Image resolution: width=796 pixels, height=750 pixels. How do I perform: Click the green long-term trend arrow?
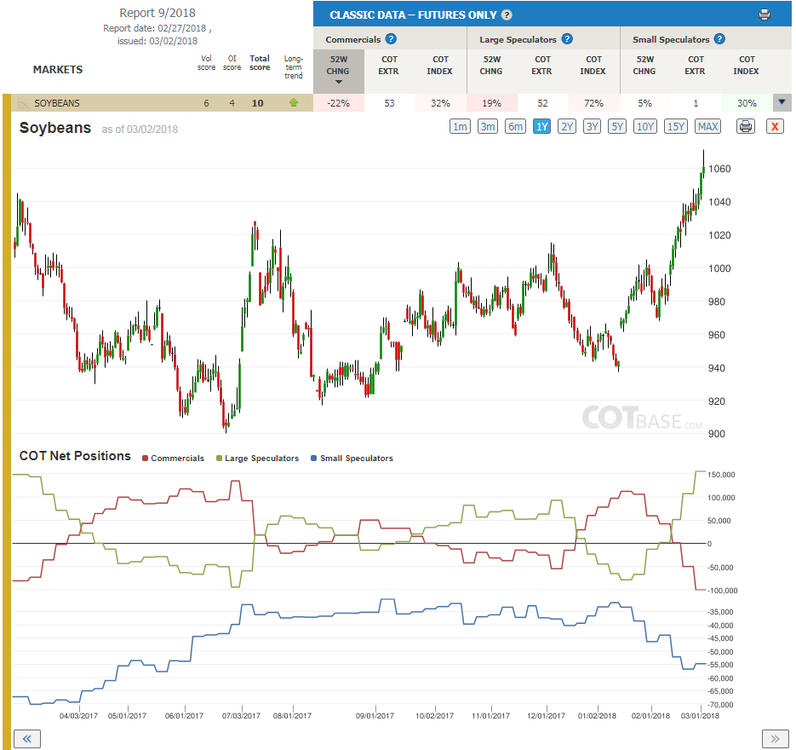coord(293,103)
